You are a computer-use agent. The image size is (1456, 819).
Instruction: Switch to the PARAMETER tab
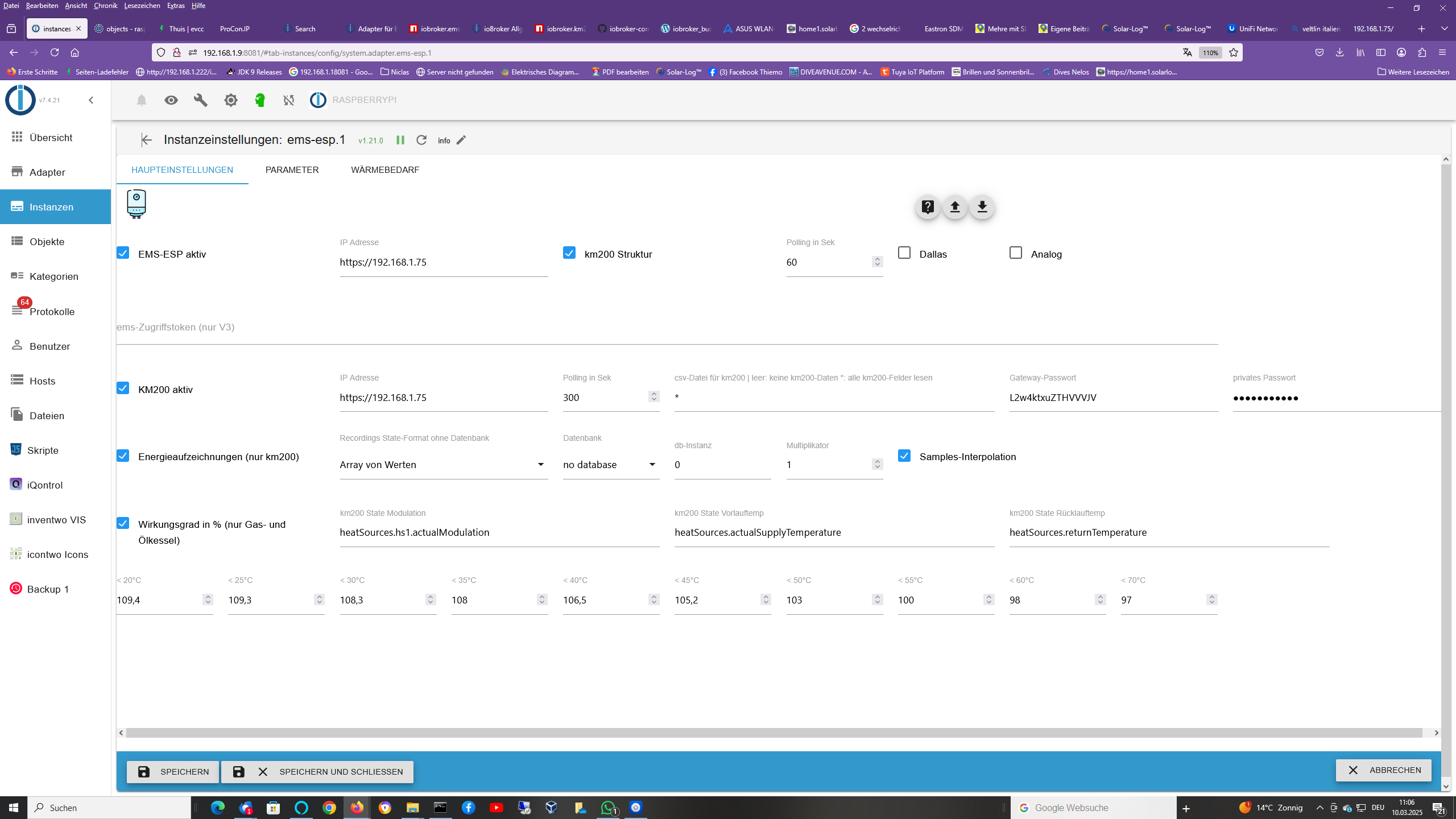pyautogui.click(x=292, y=170)
